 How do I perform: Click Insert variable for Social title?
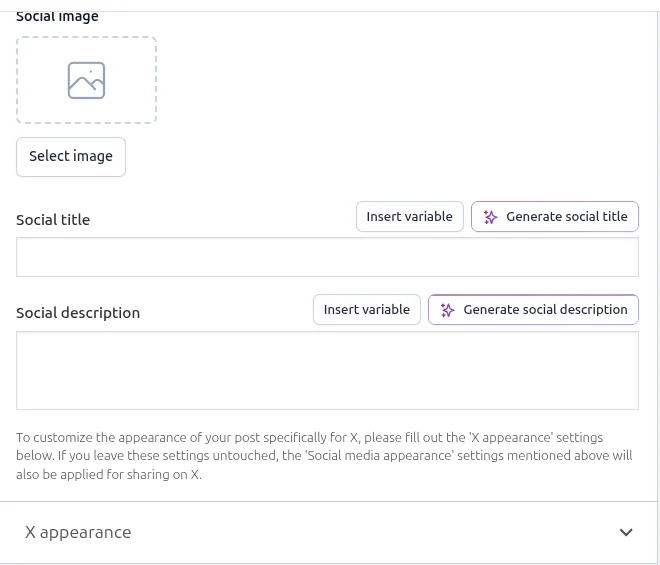(x=410, y=216)
